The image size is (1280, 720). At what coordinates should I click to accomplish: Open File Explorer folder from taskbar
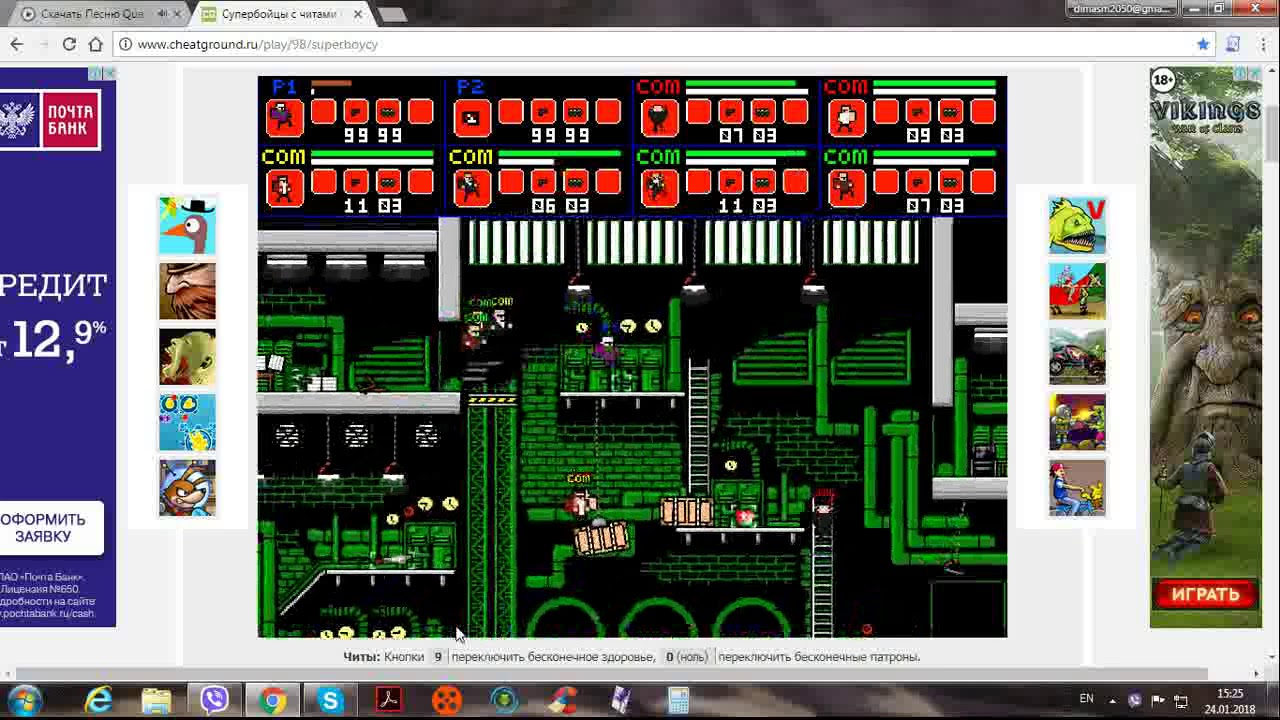156,699
